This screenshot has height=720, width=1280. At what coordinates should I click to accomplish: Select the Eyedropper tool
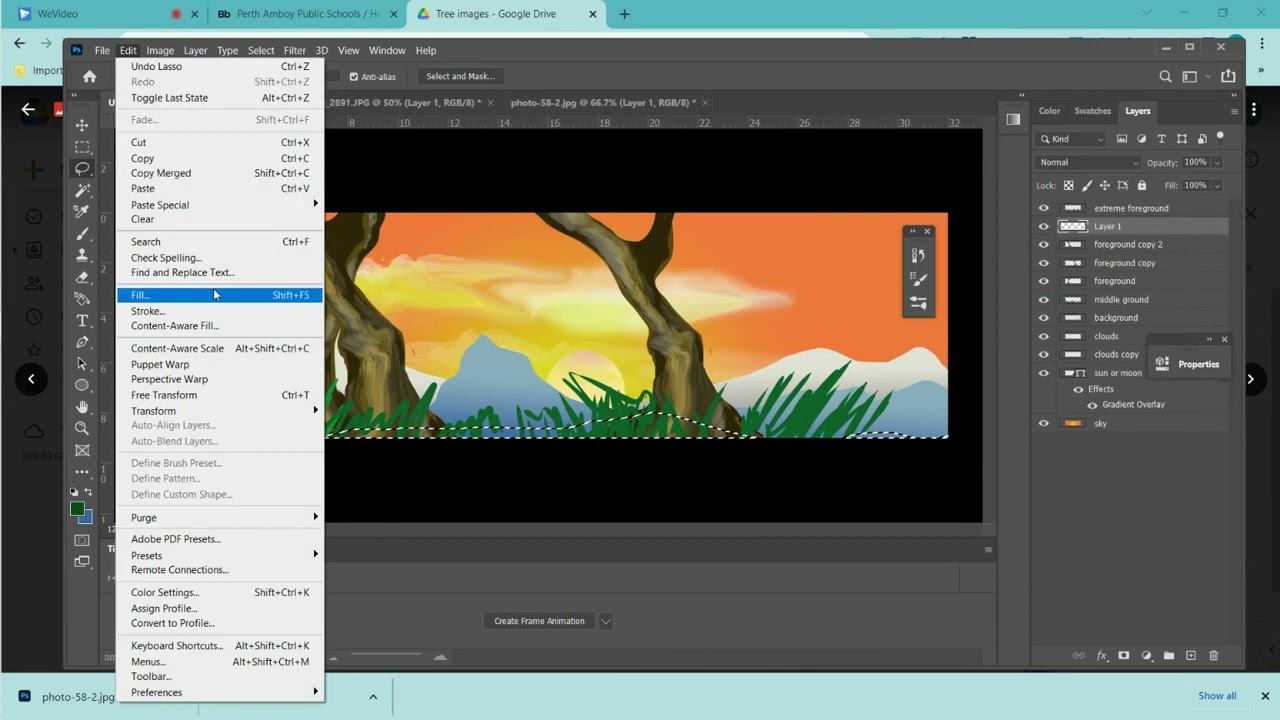pos(82,212)
